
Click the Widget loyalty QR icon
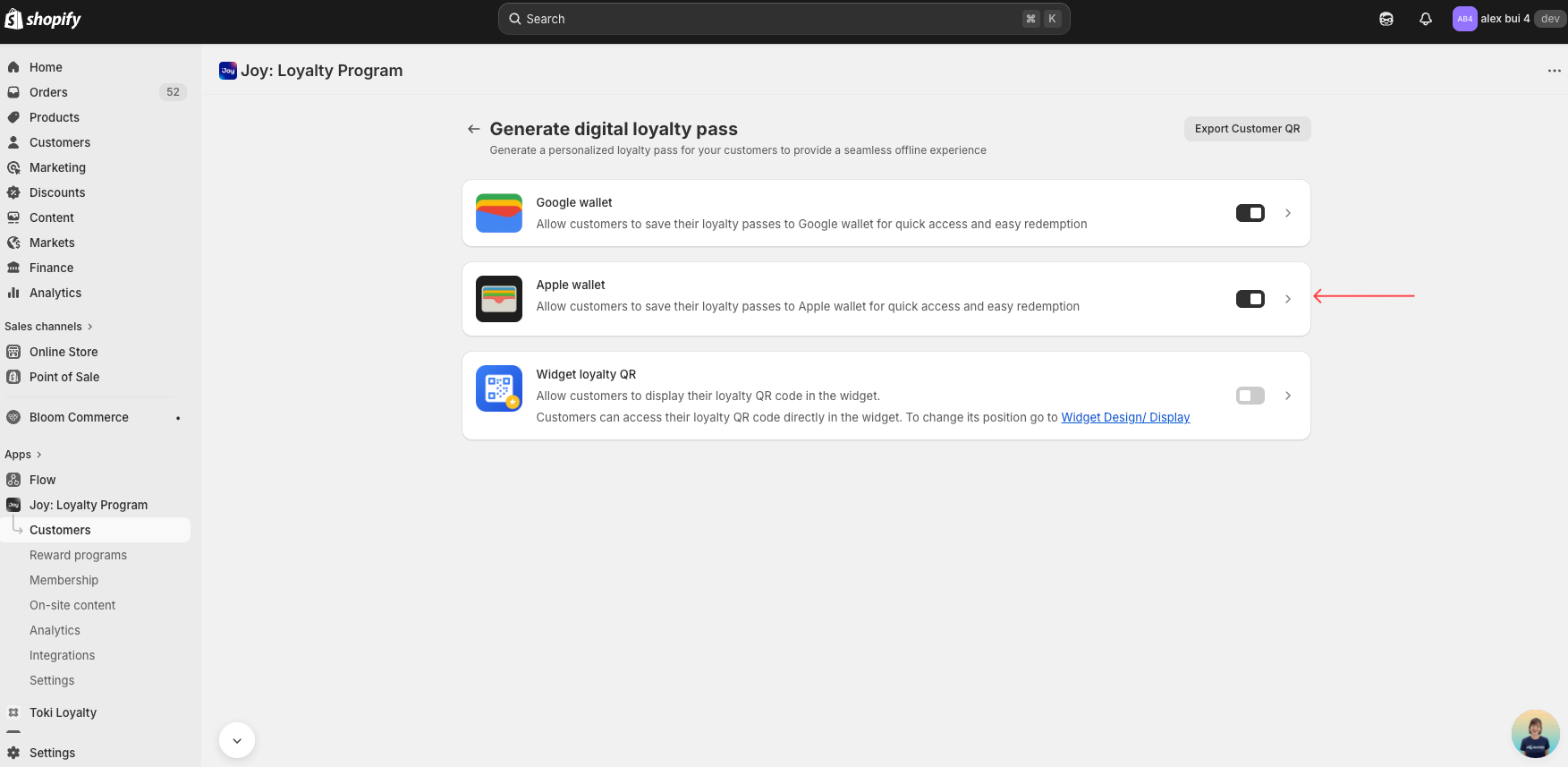[x=498, y=388]
